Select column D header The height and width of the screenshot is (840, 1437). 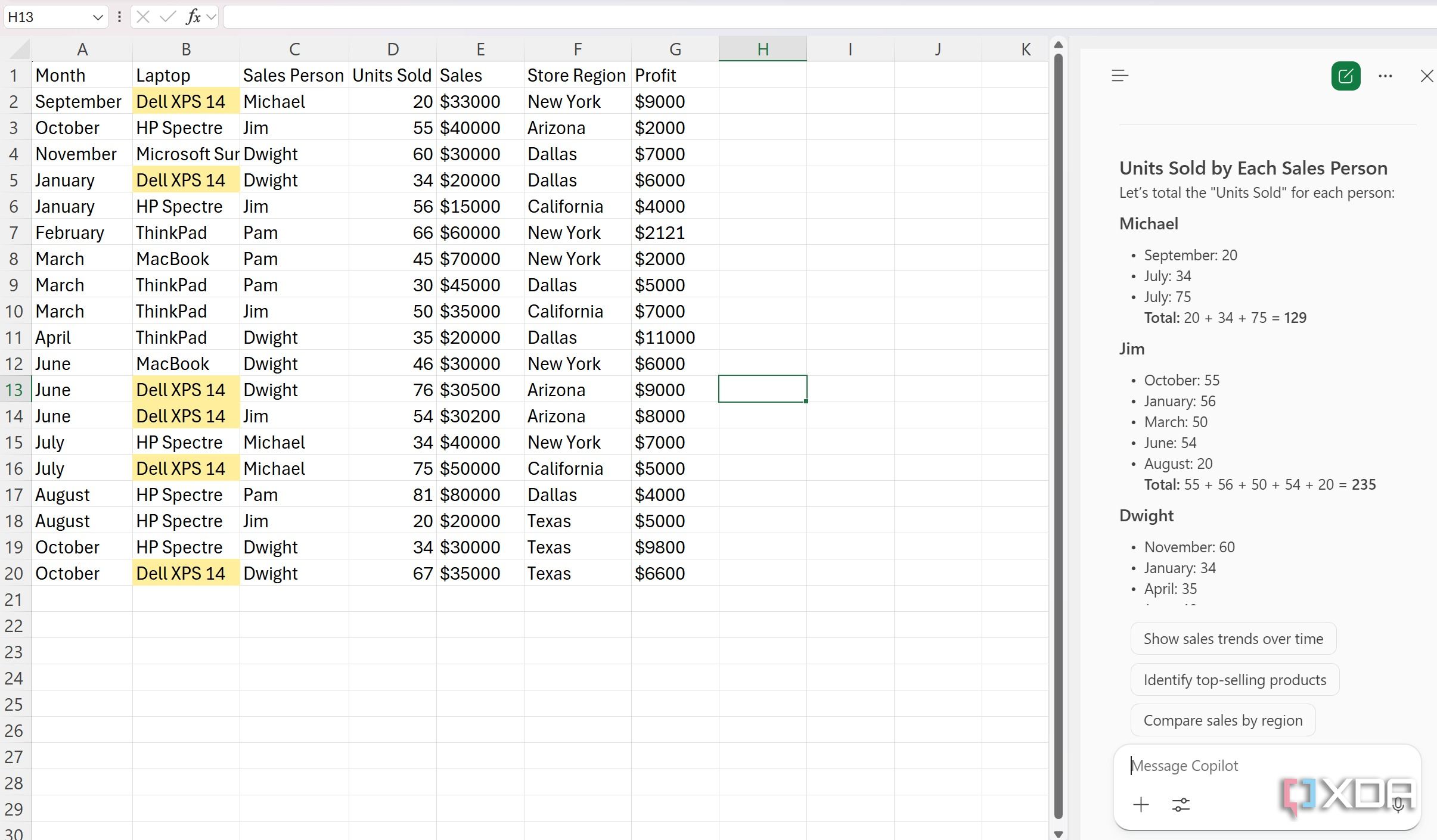[x=393, y=49]
